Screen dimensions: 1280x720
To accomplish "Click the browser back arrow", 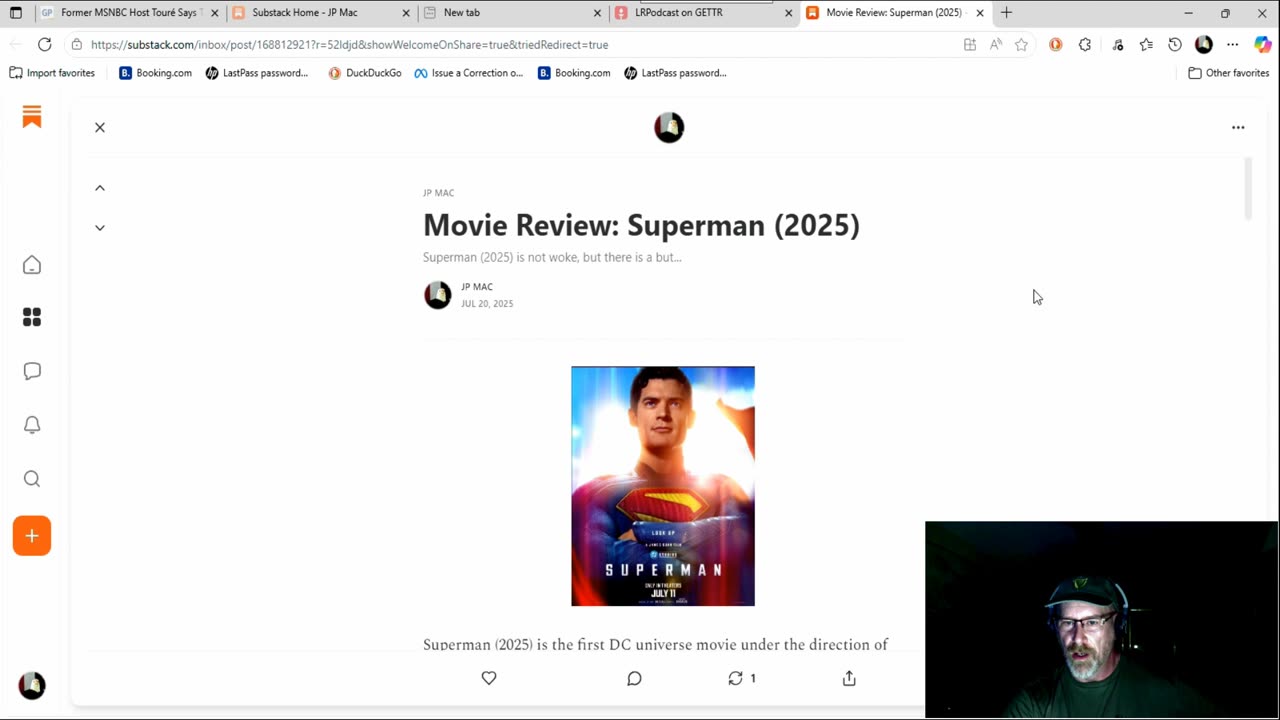I will point(15,45).
